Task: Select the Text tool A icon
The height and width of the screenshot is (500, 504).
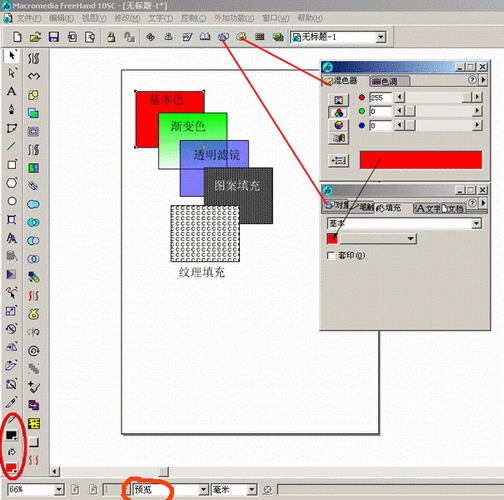Action: point(12,91)
